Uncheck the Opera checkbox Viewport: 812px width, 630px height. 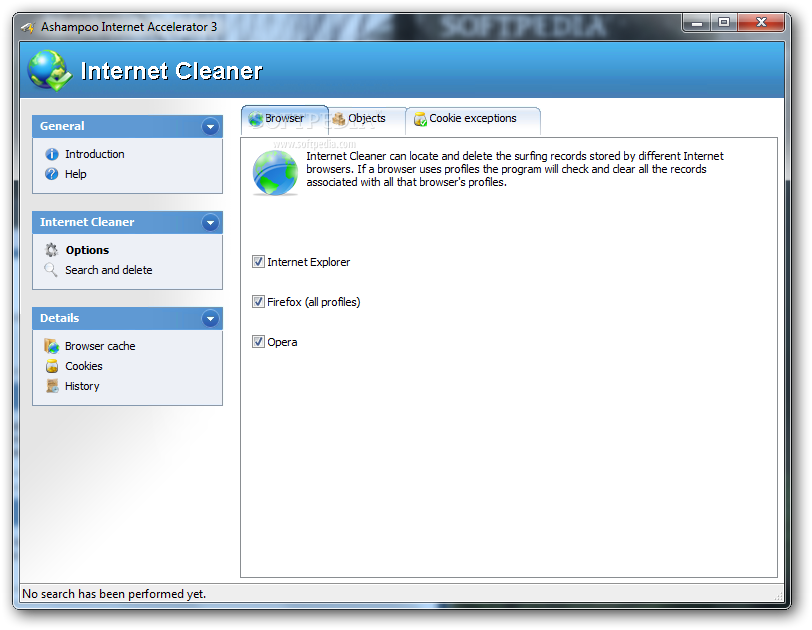pos(258,342)
